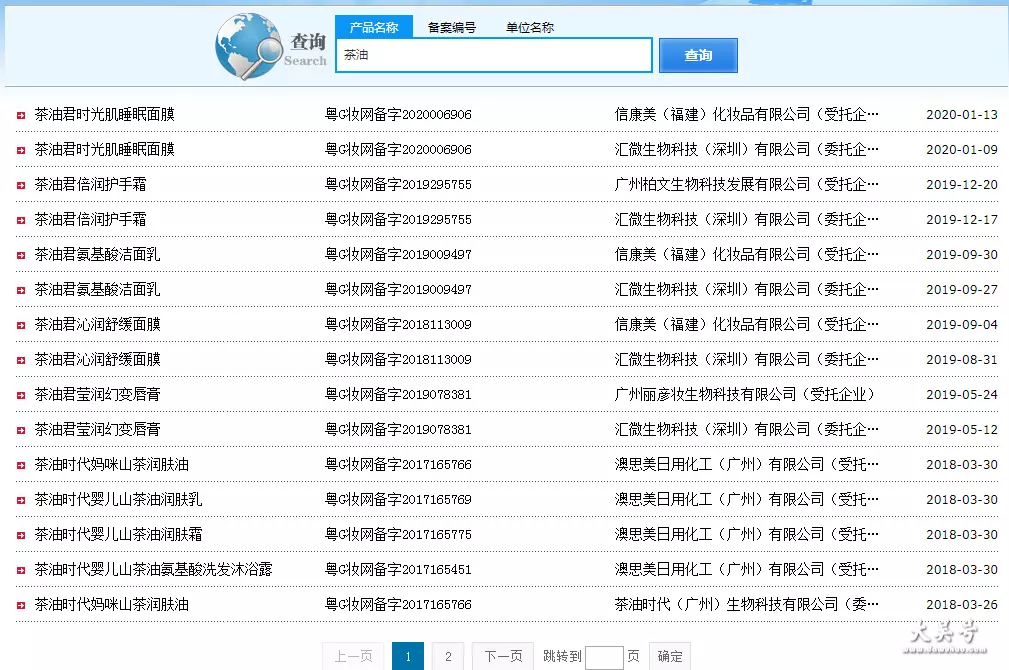The width and height of the screenshot is (1009, 670).
Task: Click red arrow bullet beside 睡眠面膜 row dated 2020-01-13
Action: (x=21, y=115)
